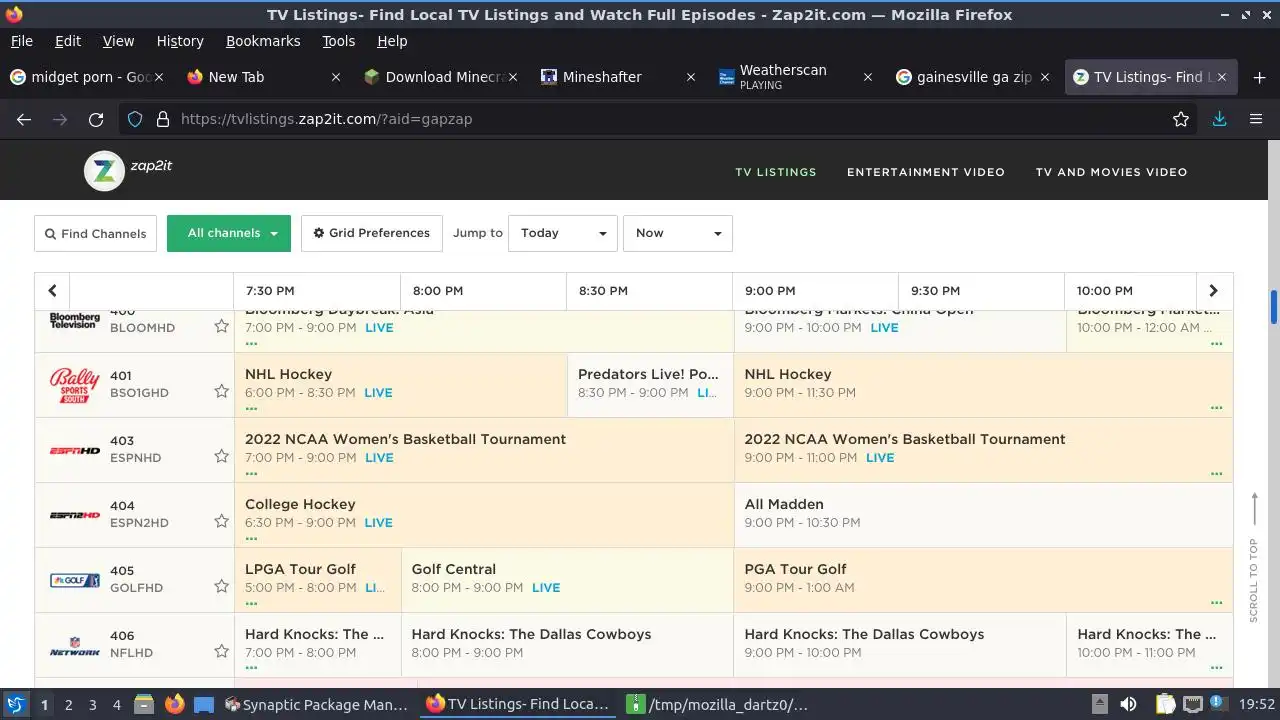Image resolution: width=1280 pixels, height=720 pixels.
Task: Favorite BLOOMHD channel with star
Action: click(221, 326)
